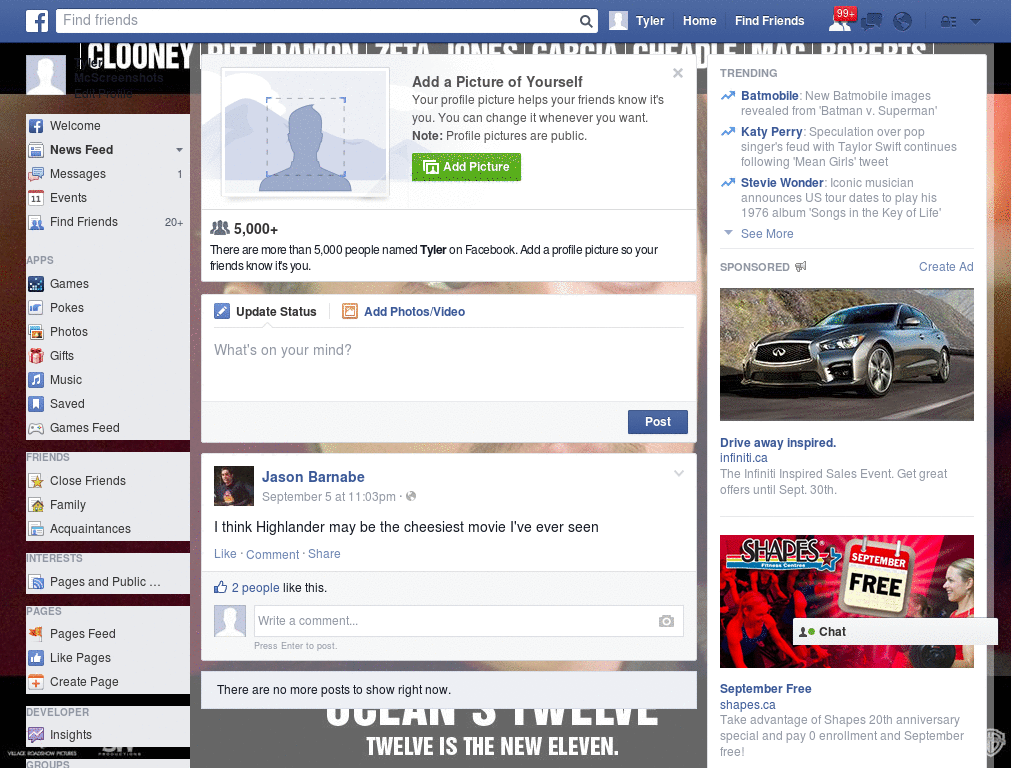Open privacy shortcuts lock icon

click(x=948, y=22)
